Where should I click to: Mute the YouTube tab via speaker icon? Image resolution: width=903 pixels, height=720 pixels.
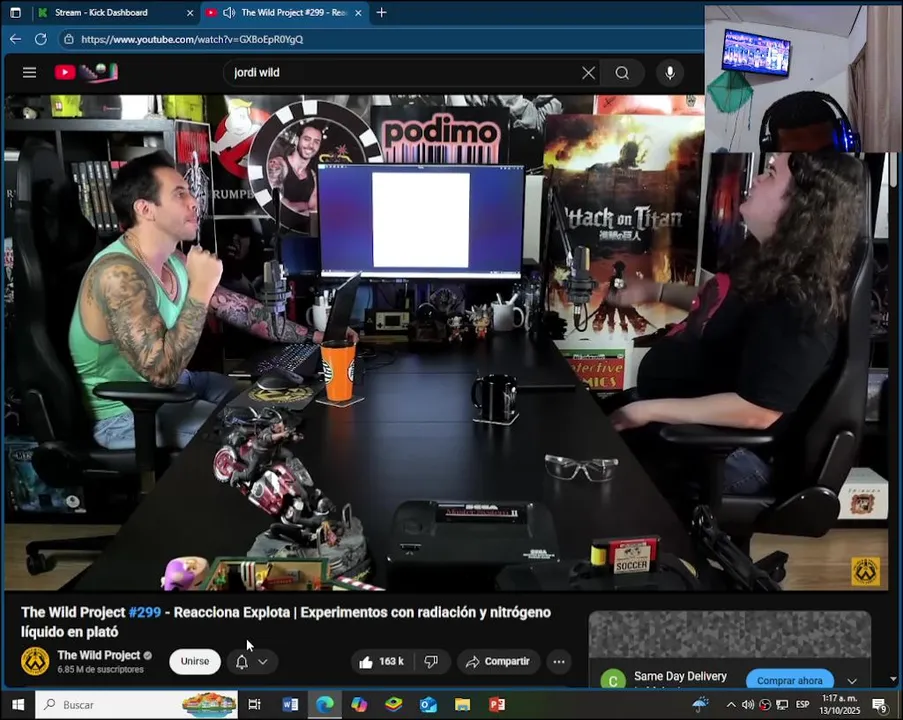coord(229,12)
